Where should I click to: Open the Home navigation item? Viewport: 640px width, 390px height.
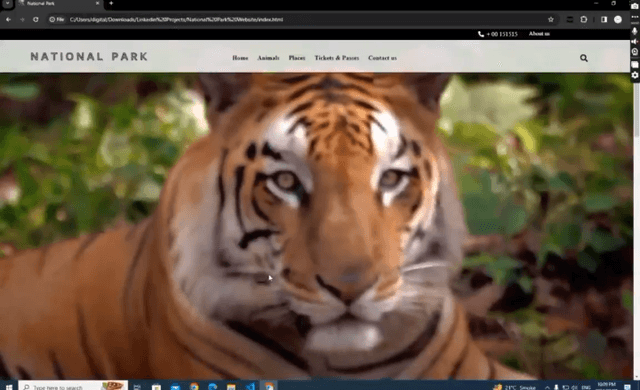pyautogui.click(x=240, y=58)
